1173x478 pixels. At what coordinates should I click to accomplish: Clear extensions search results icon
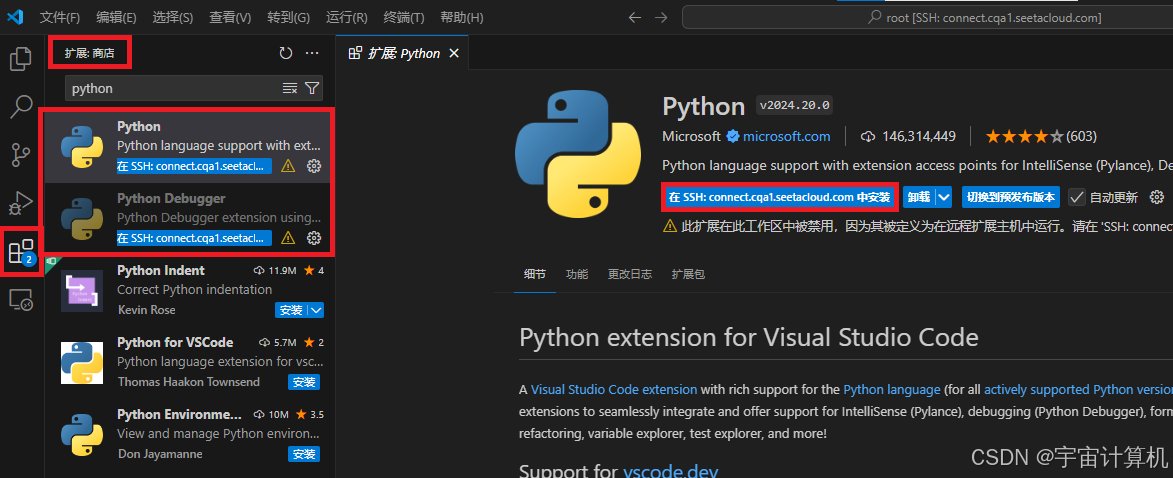tap(290, 88)
